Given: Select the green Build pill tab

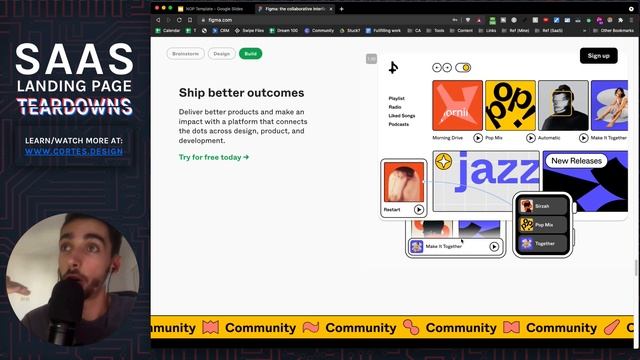Looking at the screenshot, I should click(251, 54).
